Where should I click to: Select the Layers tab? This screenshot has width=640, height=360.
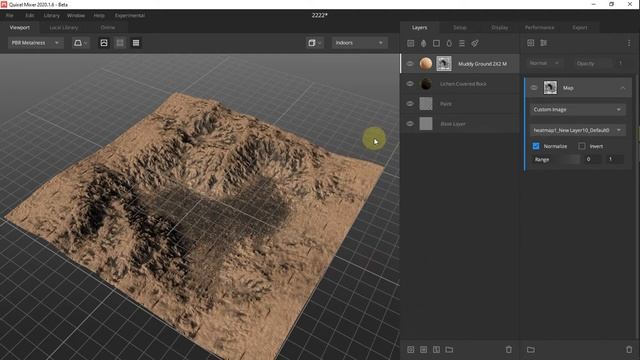[420, 27]
